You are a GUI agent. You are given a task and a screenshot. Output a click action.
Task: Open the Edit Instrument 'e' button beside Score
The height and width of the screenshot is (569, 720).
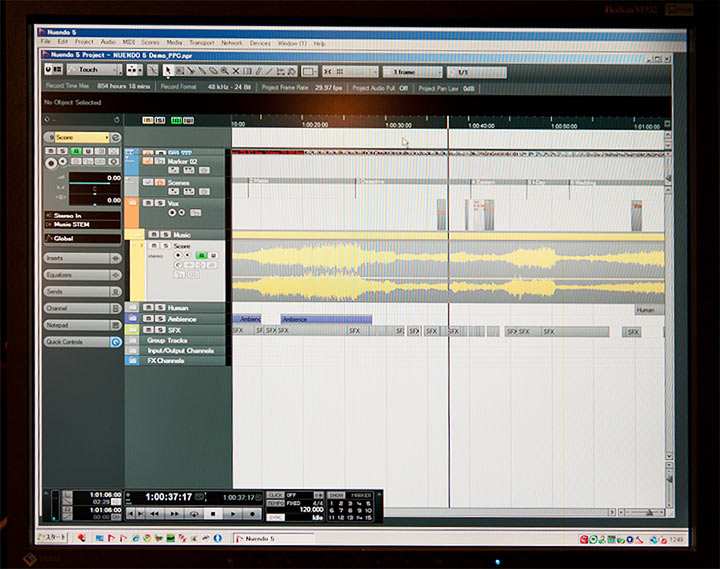[116, 137]
